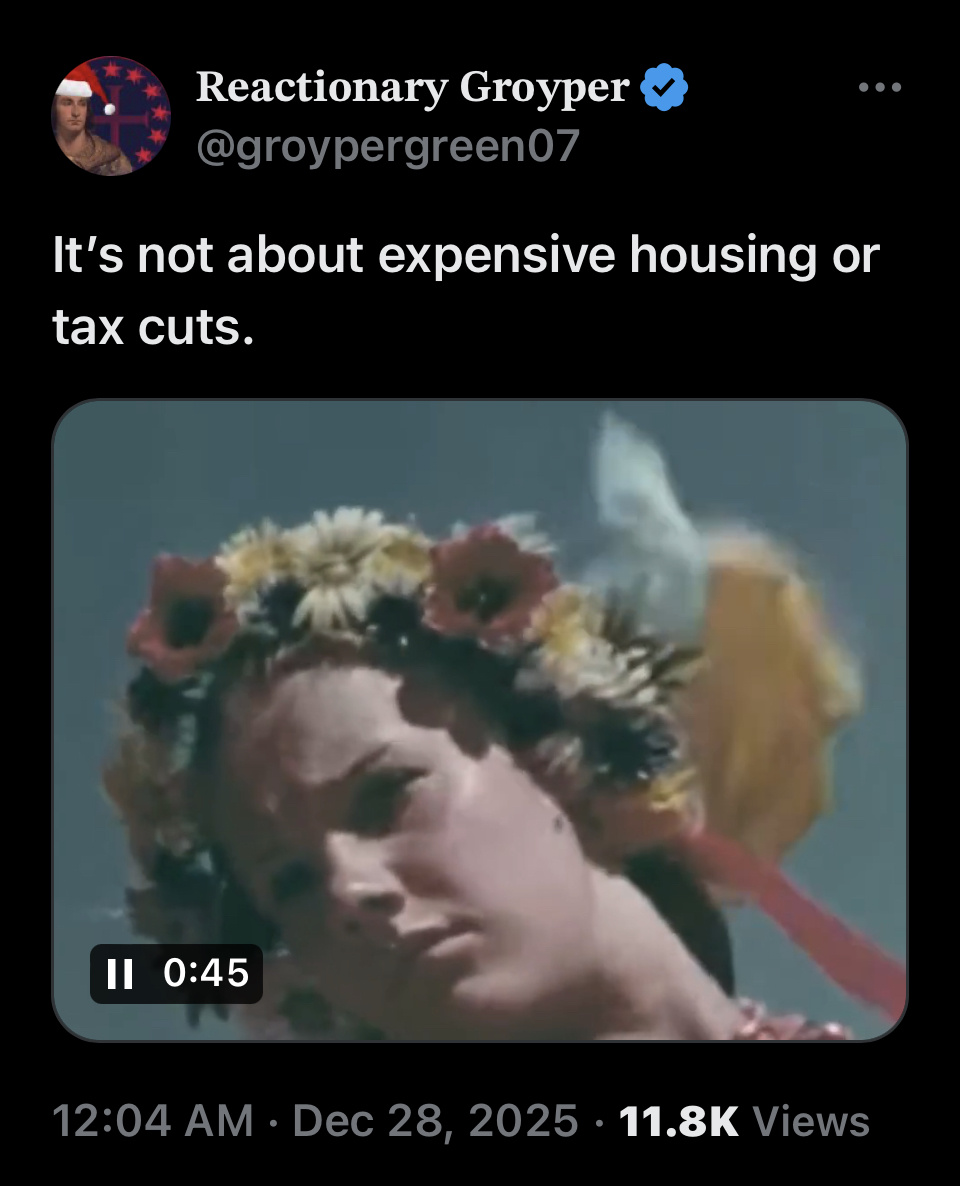Screen dimensions: 960x1186
Task: Select the tweet text about expensive housing
Action: [465, 291]
